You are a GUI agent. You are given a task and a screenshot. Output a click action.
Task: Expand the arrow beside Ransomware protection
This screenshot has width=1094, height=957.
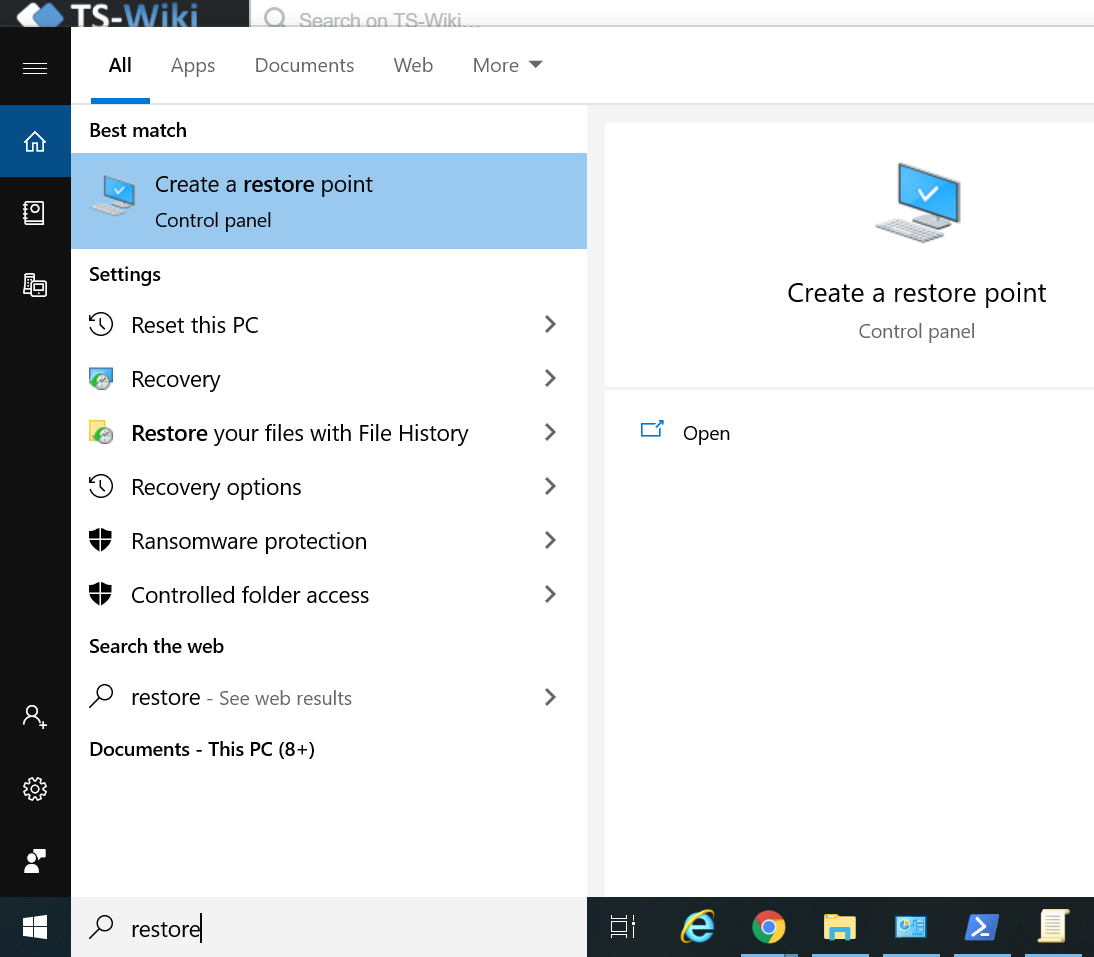click(x=549, y=541)
